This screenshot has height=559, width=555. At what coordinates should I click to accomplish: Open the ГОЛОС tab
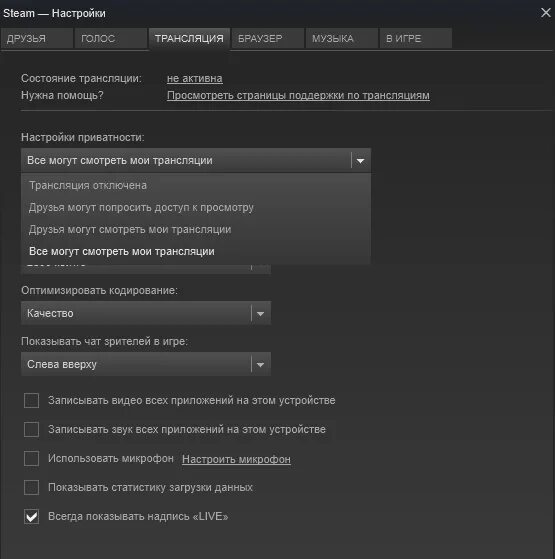coord(111,38)
